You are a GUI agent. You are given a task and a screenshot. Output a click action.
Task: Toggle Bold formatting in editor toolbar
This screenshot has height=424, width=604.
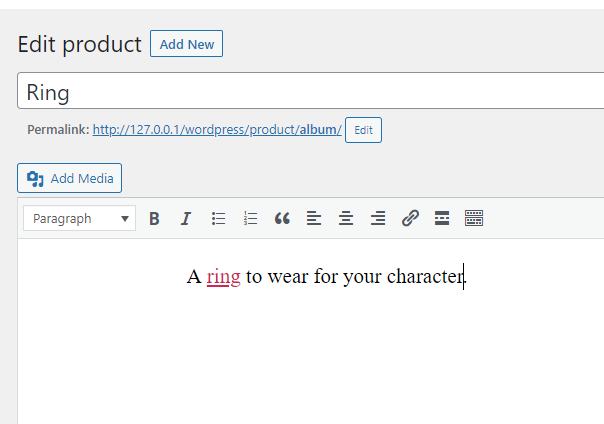pos(154,218)
